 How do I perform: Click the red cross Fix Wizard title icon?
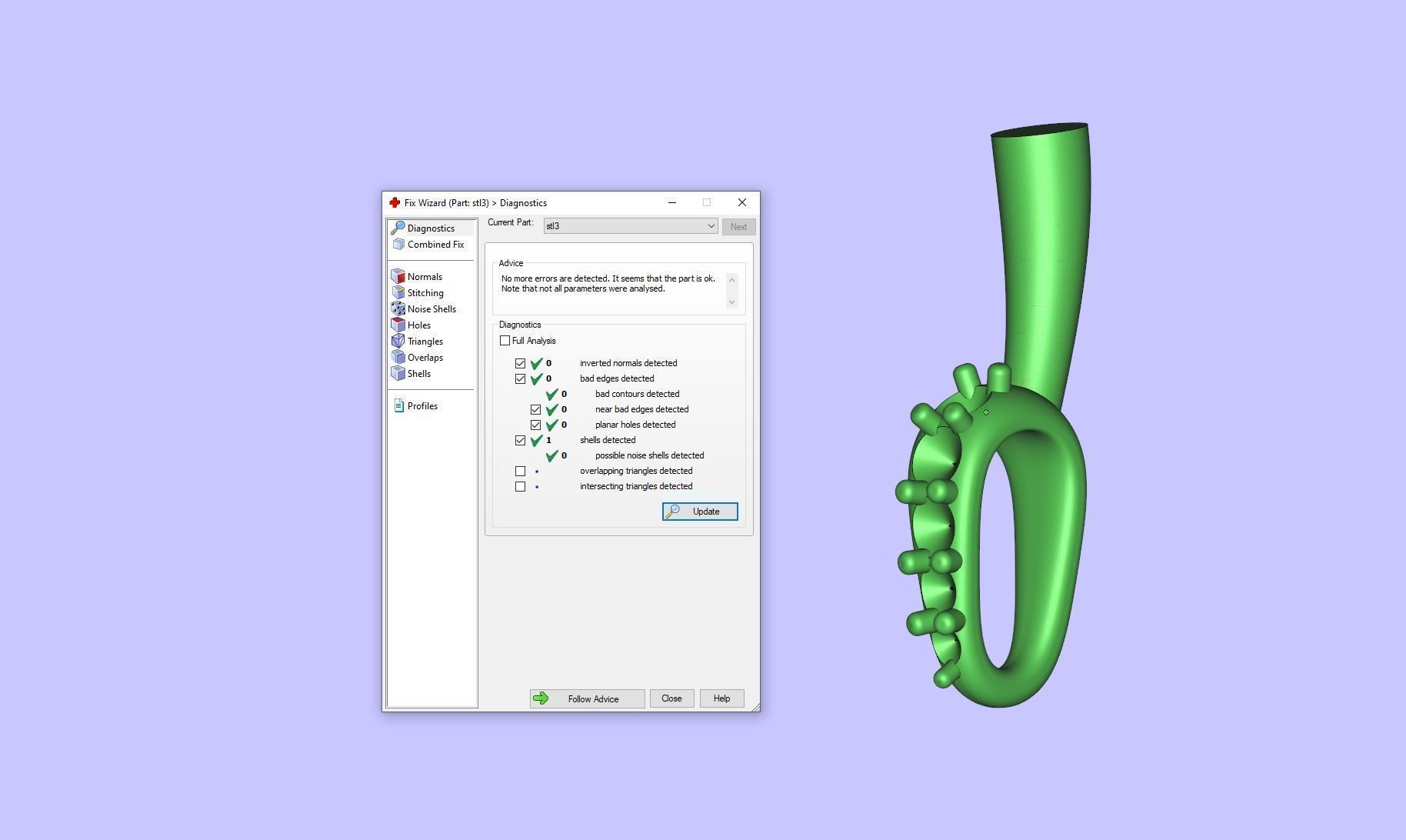coord(395,203)
